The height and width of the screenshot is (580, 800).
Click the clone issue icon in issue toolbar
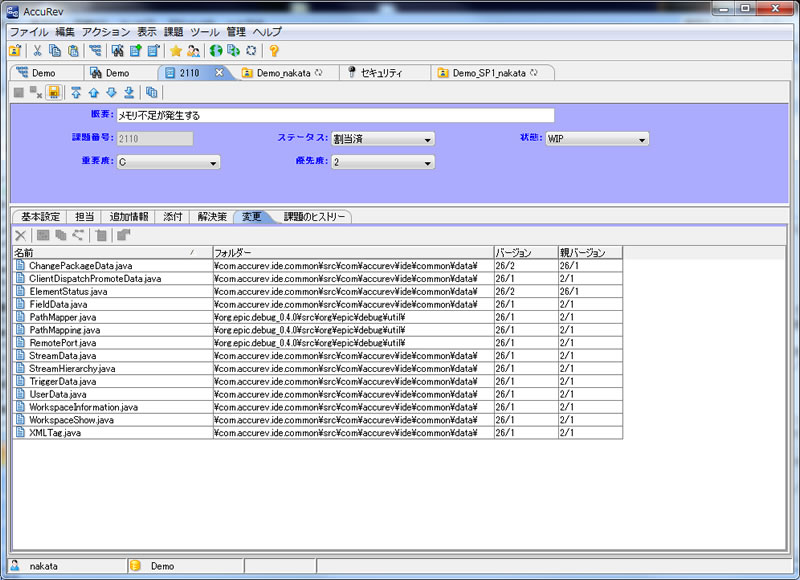[152, 92]
